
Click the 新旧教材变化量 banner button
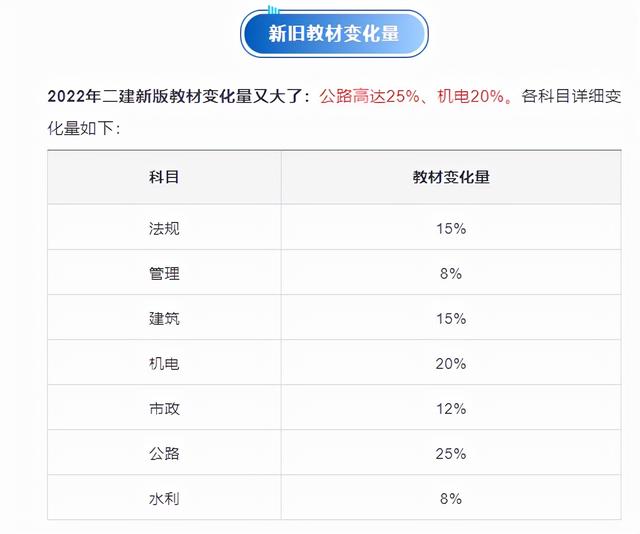coord(334,34)
